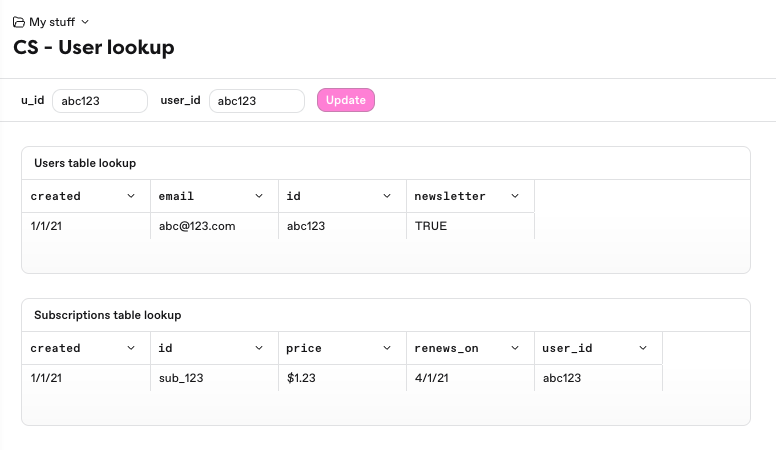Image resolution: width=776 pixels, height=450 pixels.
Task: Open newsletter column dropdown arrow
Action: 515,196
